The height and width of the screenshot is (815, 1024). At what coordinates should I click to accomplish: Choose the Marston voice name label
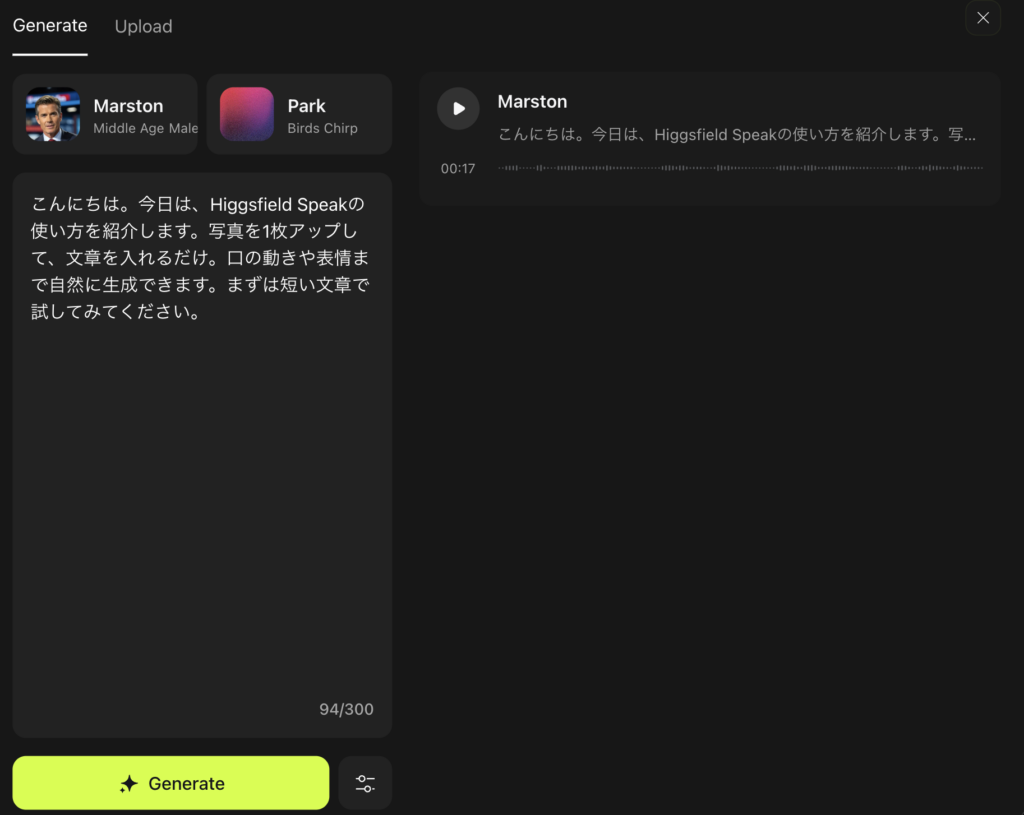(x=128, y=106)
